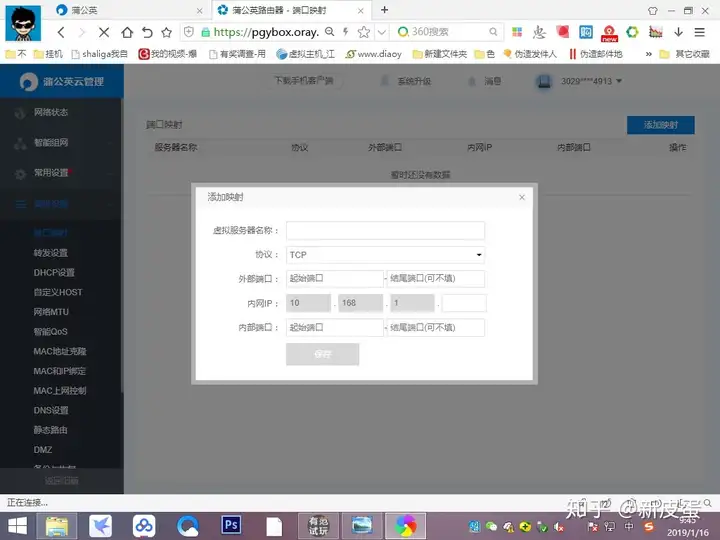Click the 内部端口 起始端口 field
The height and width of the screenshot is (540, 720).
pos(334,327)
